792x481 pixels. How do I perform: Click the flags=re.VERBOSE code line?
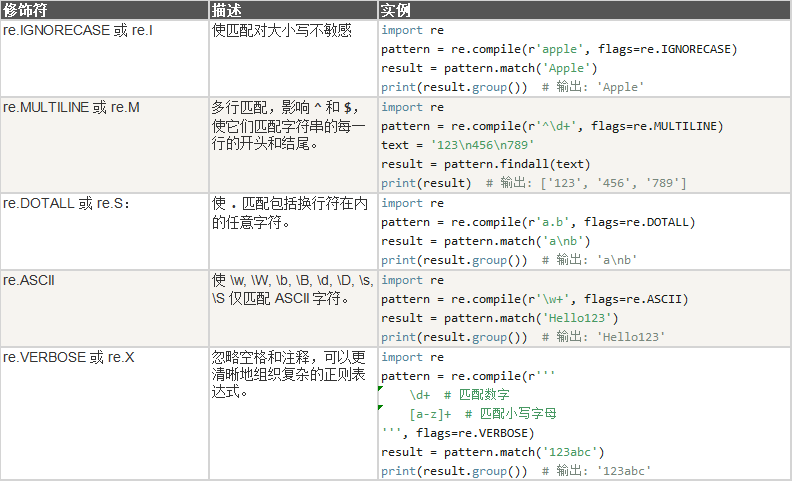[458, 433]
